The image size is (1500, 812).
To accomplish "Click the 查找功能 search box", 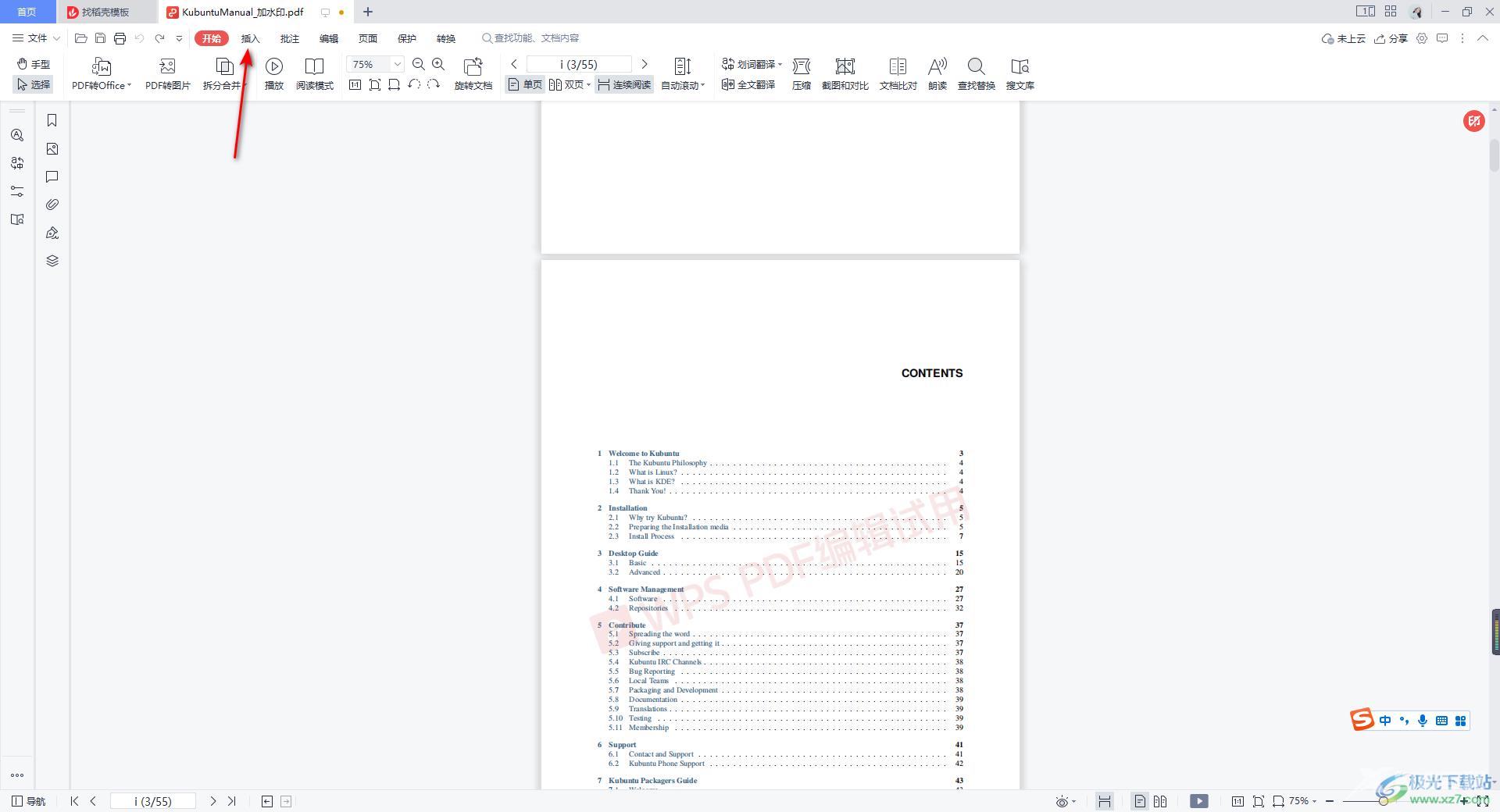I will [531, 37].
